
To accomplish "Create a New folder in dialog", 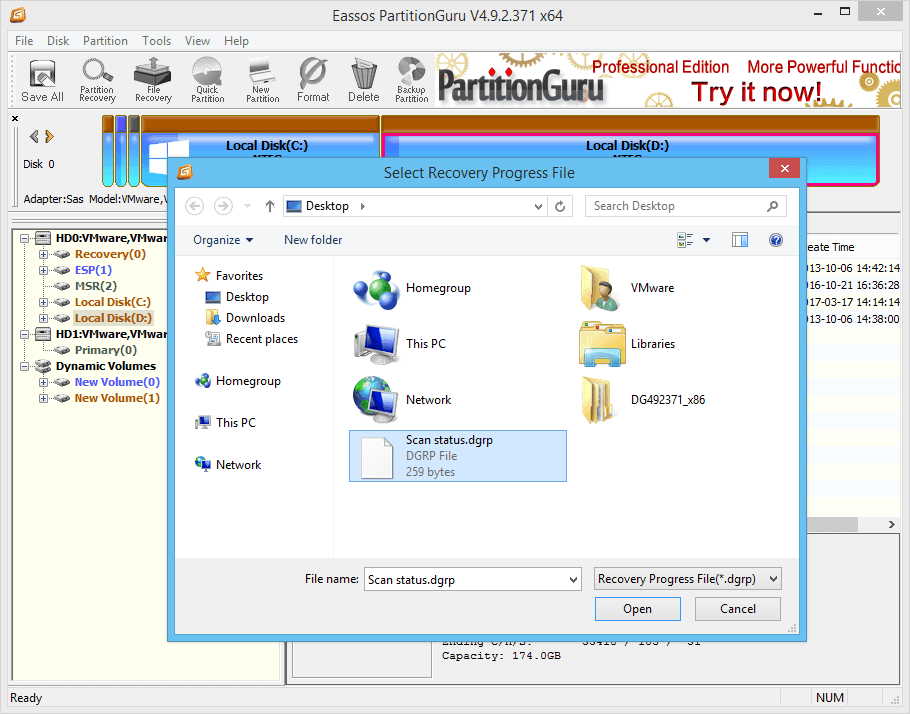I will click(313, 240).
